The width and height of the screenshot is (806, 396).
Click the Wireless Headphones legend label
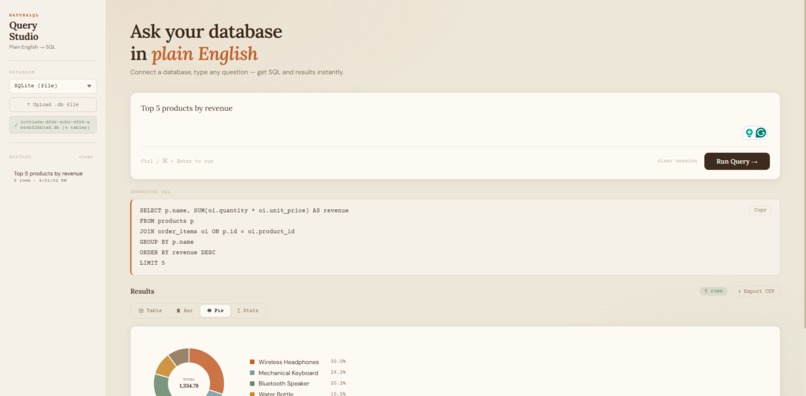pyautogui.click(x=288, y=362)
